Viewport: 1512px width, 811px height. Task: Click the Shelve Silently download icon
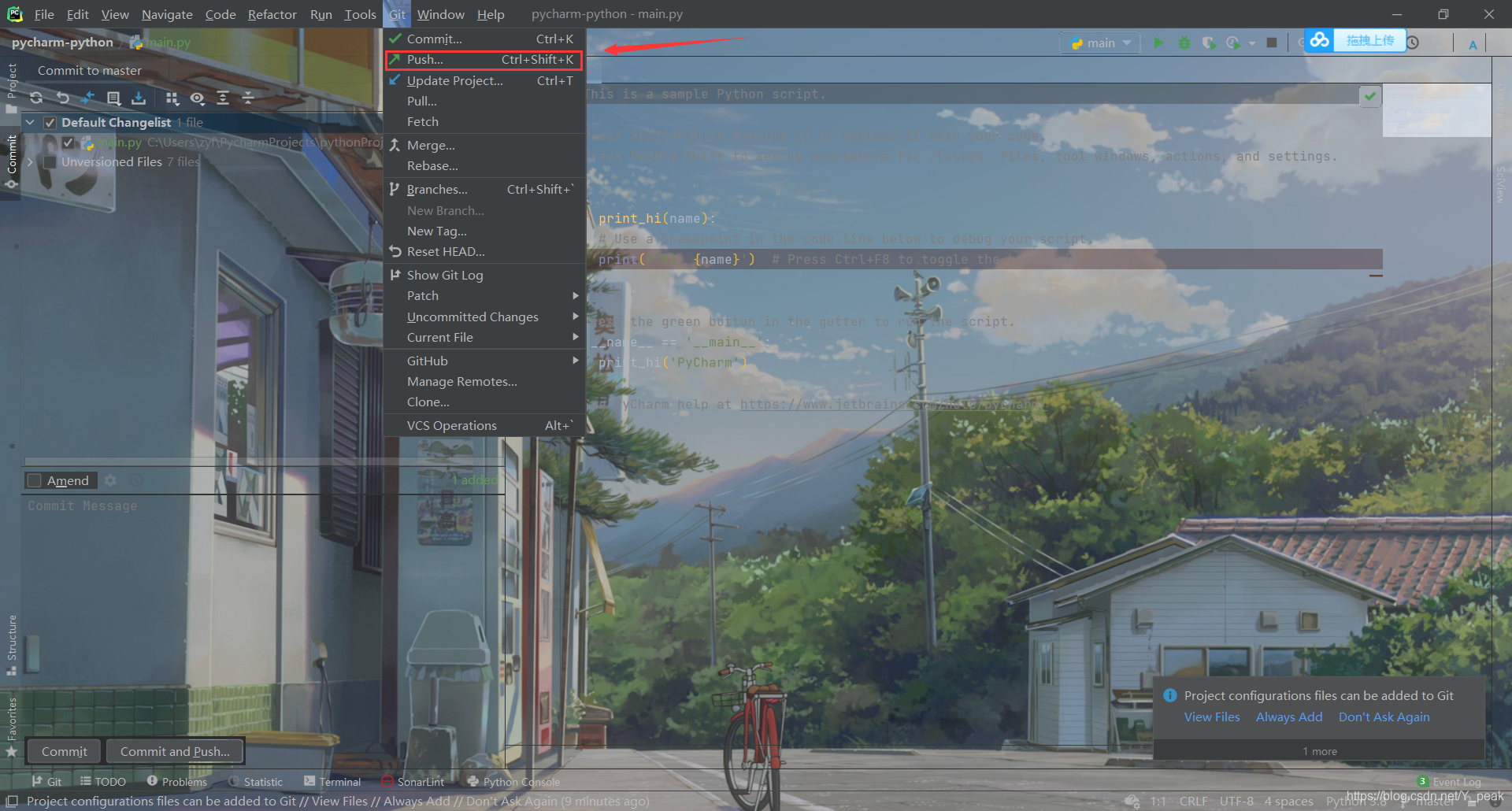[139, 98]
